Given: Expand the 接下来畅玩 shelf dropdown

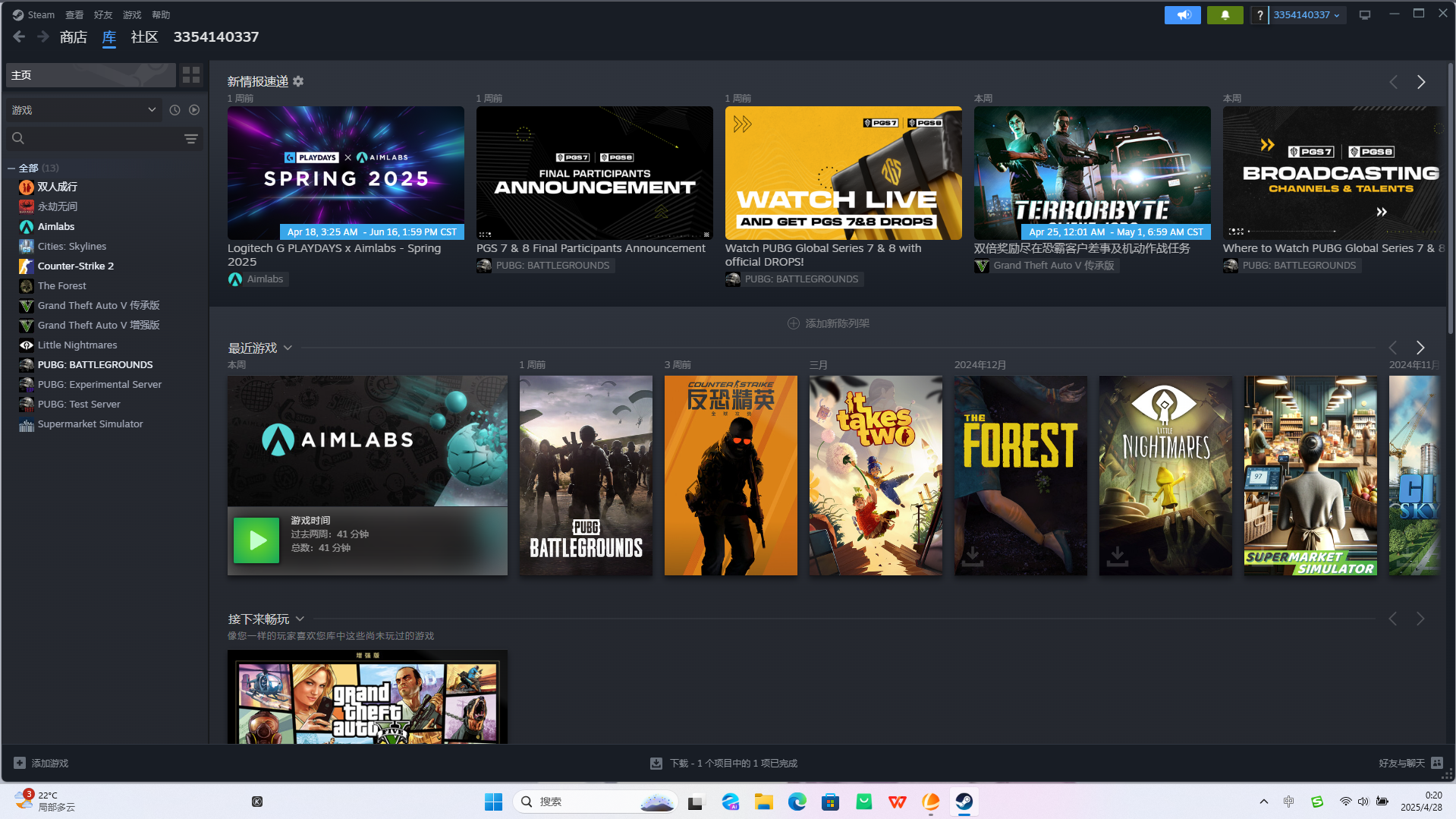Looking at the screenshot, I should (x=300, y=619).
